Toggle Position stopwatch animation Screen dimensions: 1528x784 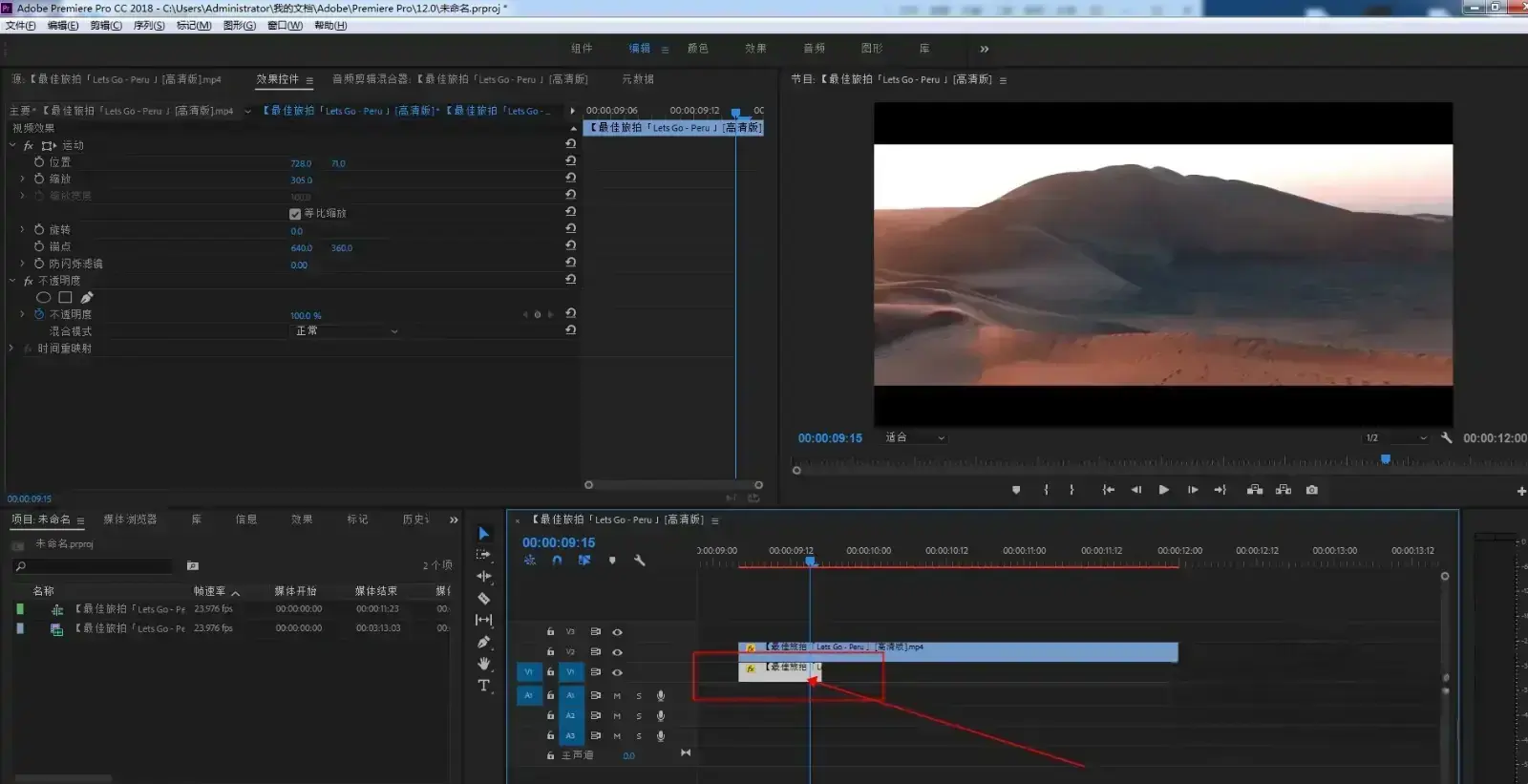39,162
